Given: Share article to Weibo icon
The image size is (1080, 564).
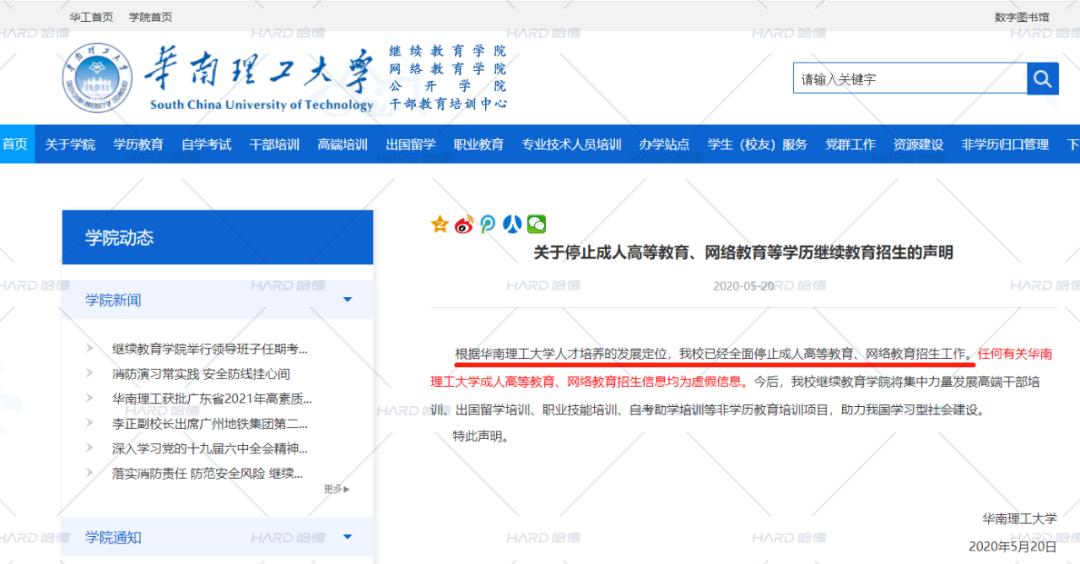Looking at the screenshot, I should [x=464, y=224].
